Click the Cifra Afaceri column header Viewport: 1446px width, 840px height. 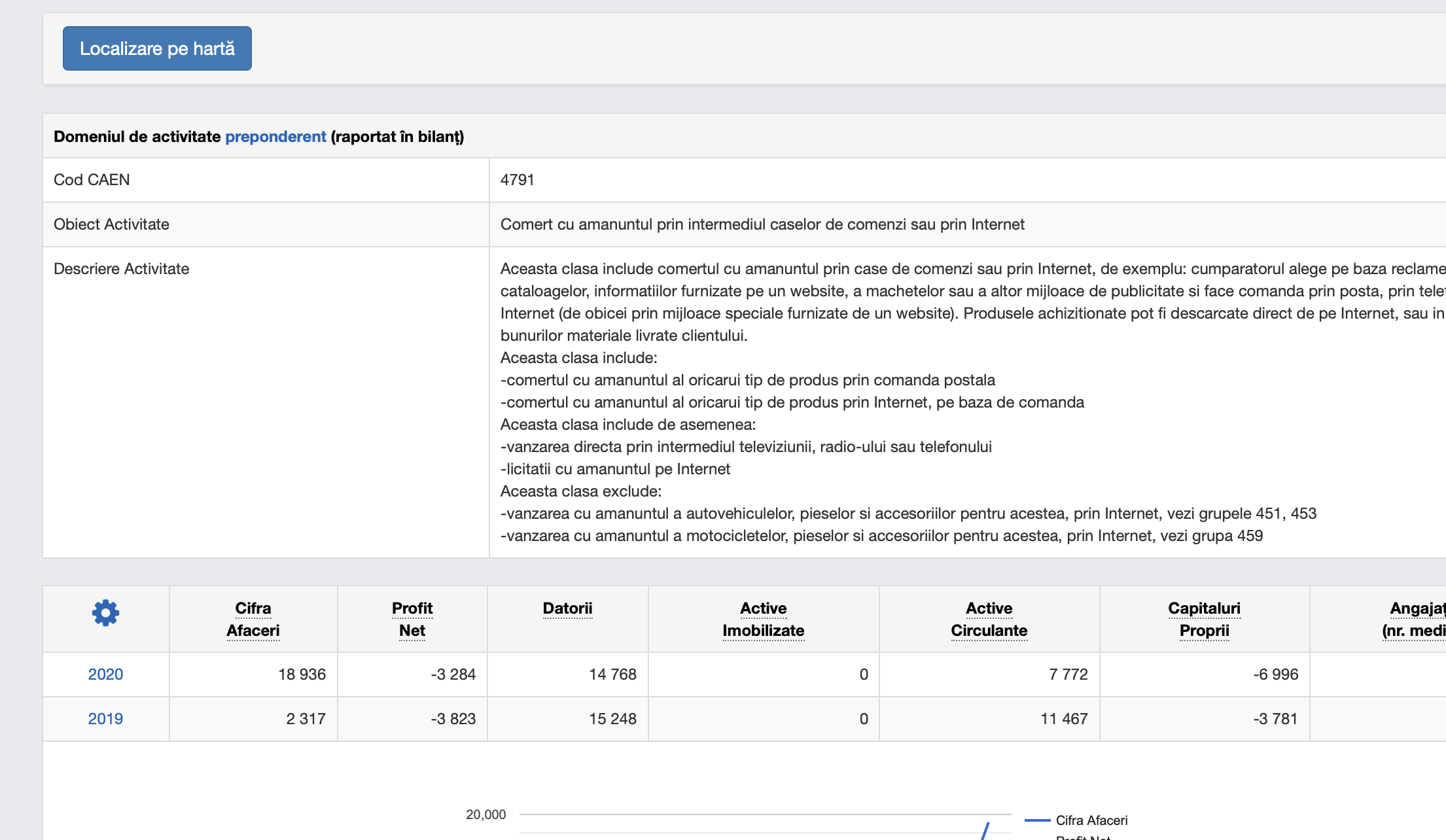[x=253, y=619]
